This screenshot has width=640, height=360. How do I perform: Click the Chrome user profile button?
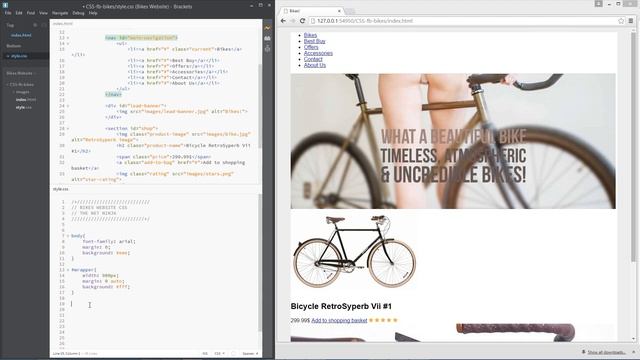pos(598,4)
